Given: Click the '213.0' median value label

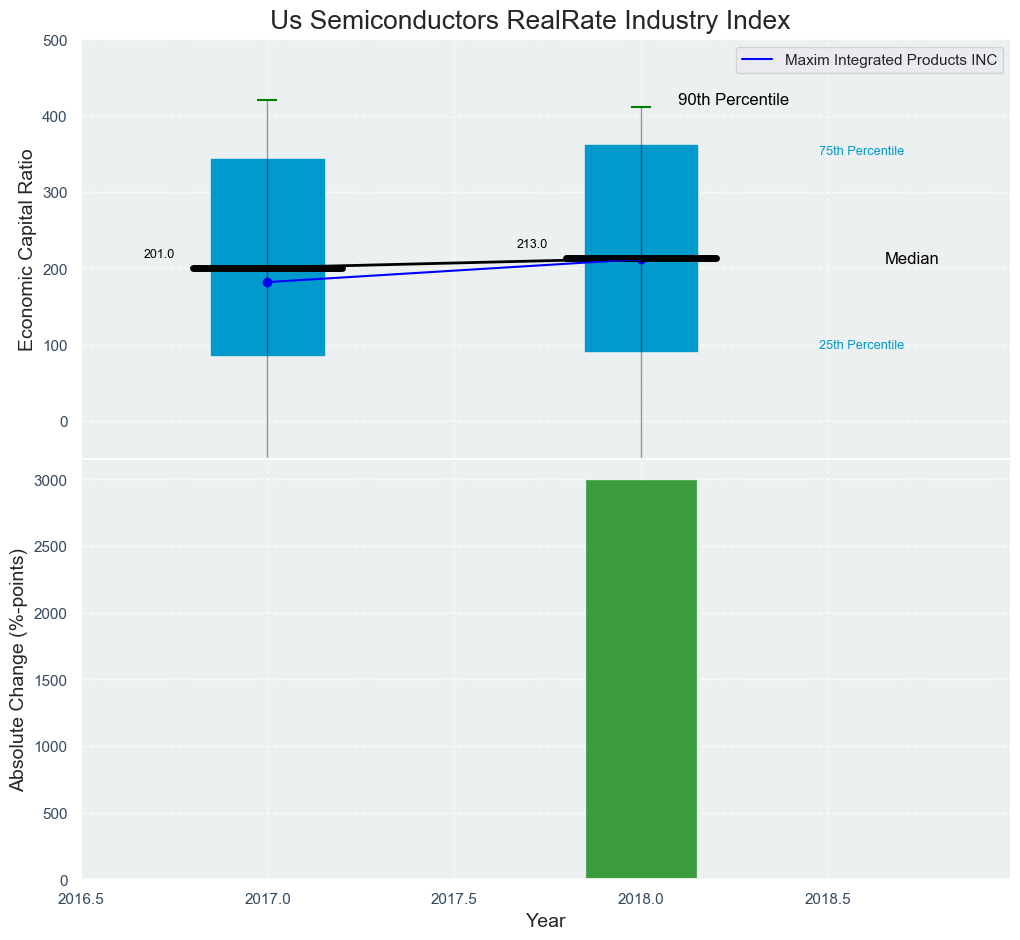Looking at the screenshot, I should (x=531, y=244).
